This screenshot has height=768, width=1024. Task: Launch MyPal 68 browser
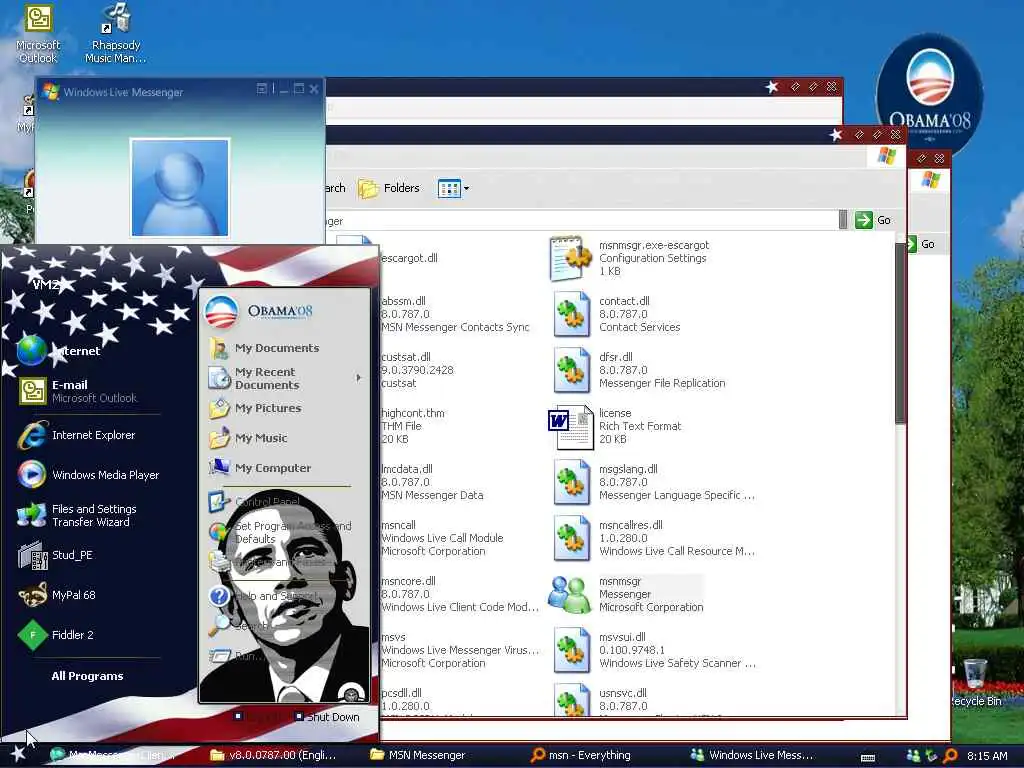tap(57, 595)
